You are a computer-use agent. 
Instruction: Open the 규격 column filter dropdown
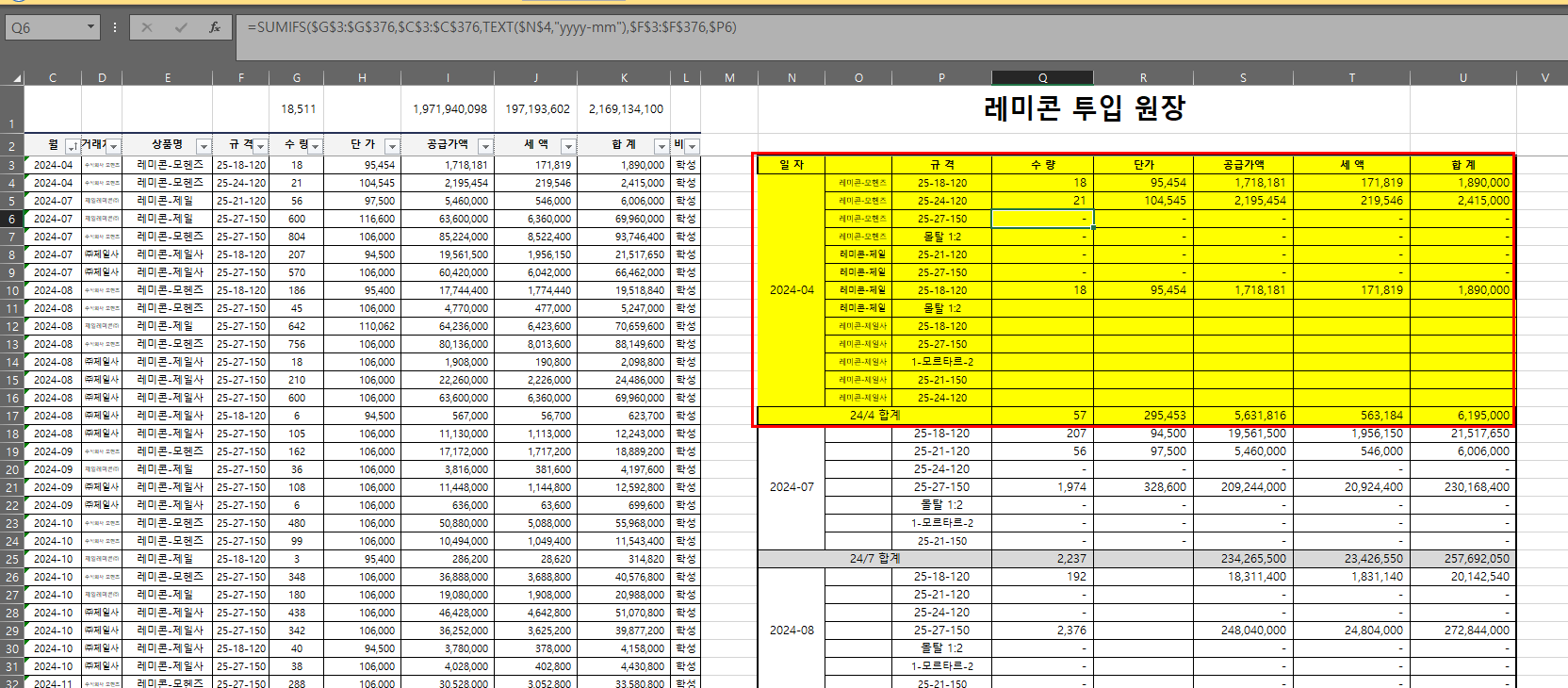(261, 146)
